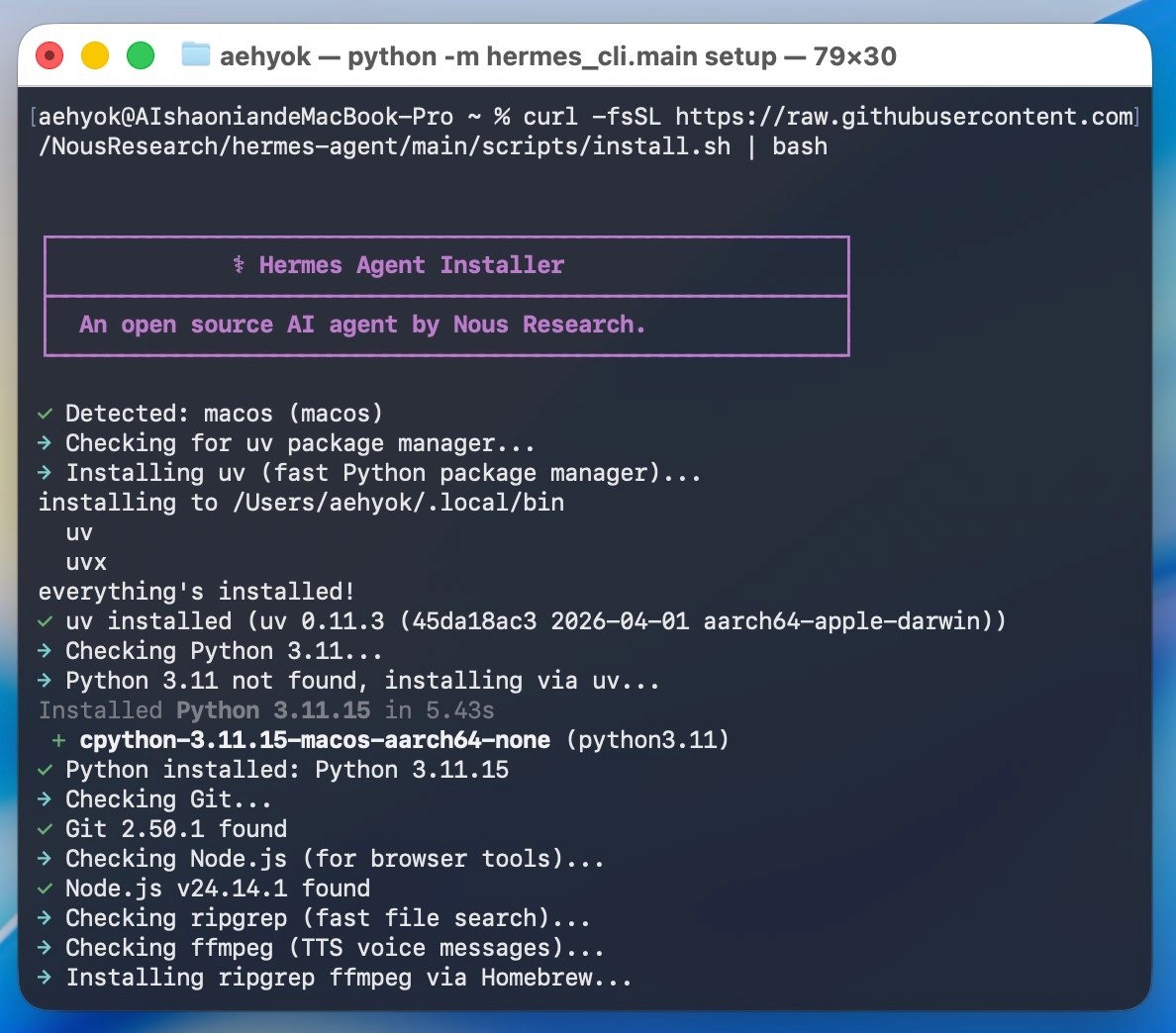
Task: Click arrow icon beside Checking Git
Action: (x=45, y=799)
